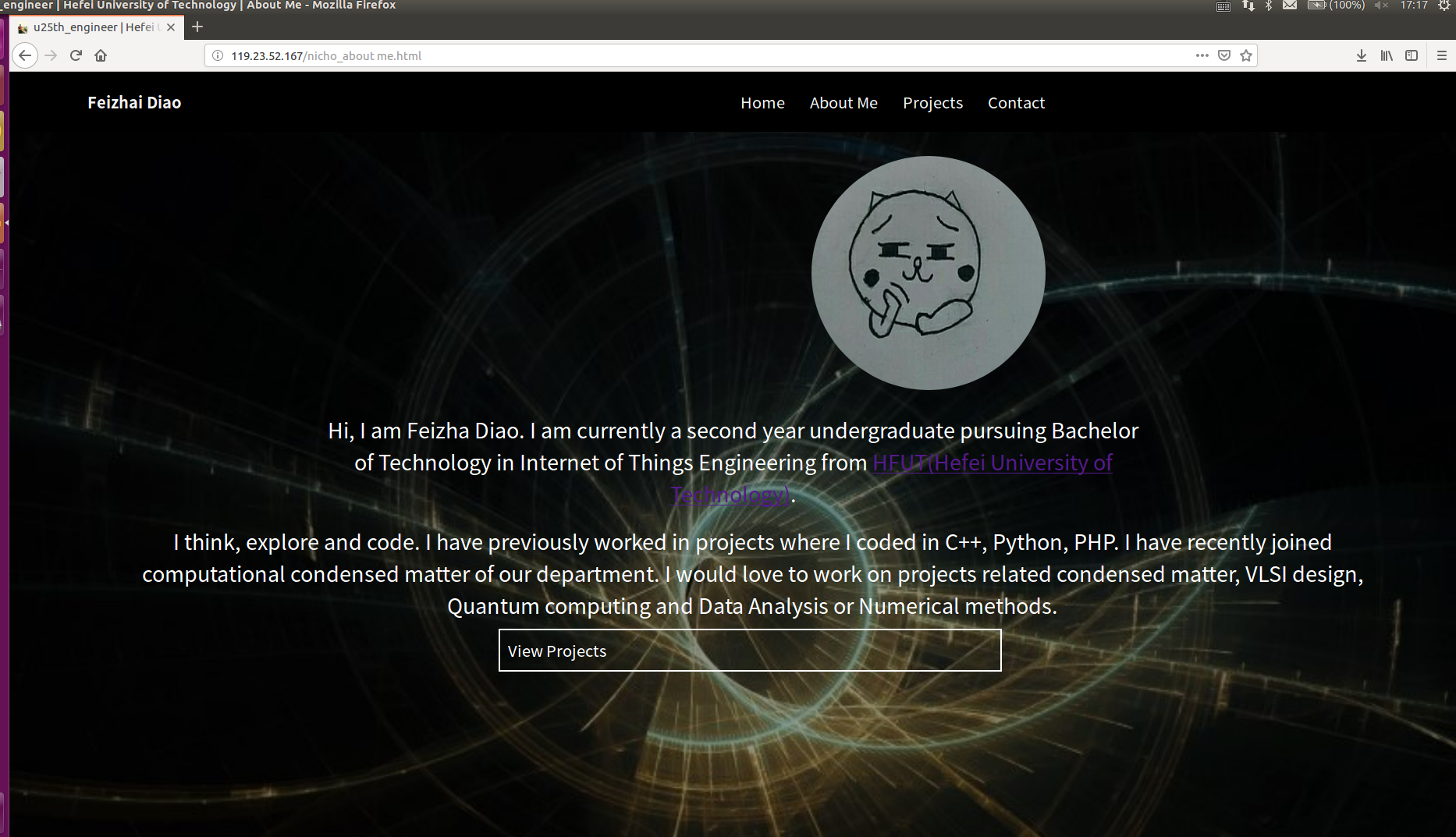Toggle the sidebar view icon
This screenshot has width=1456, height=837.
pyautogui.click(x=1412, y=55)
